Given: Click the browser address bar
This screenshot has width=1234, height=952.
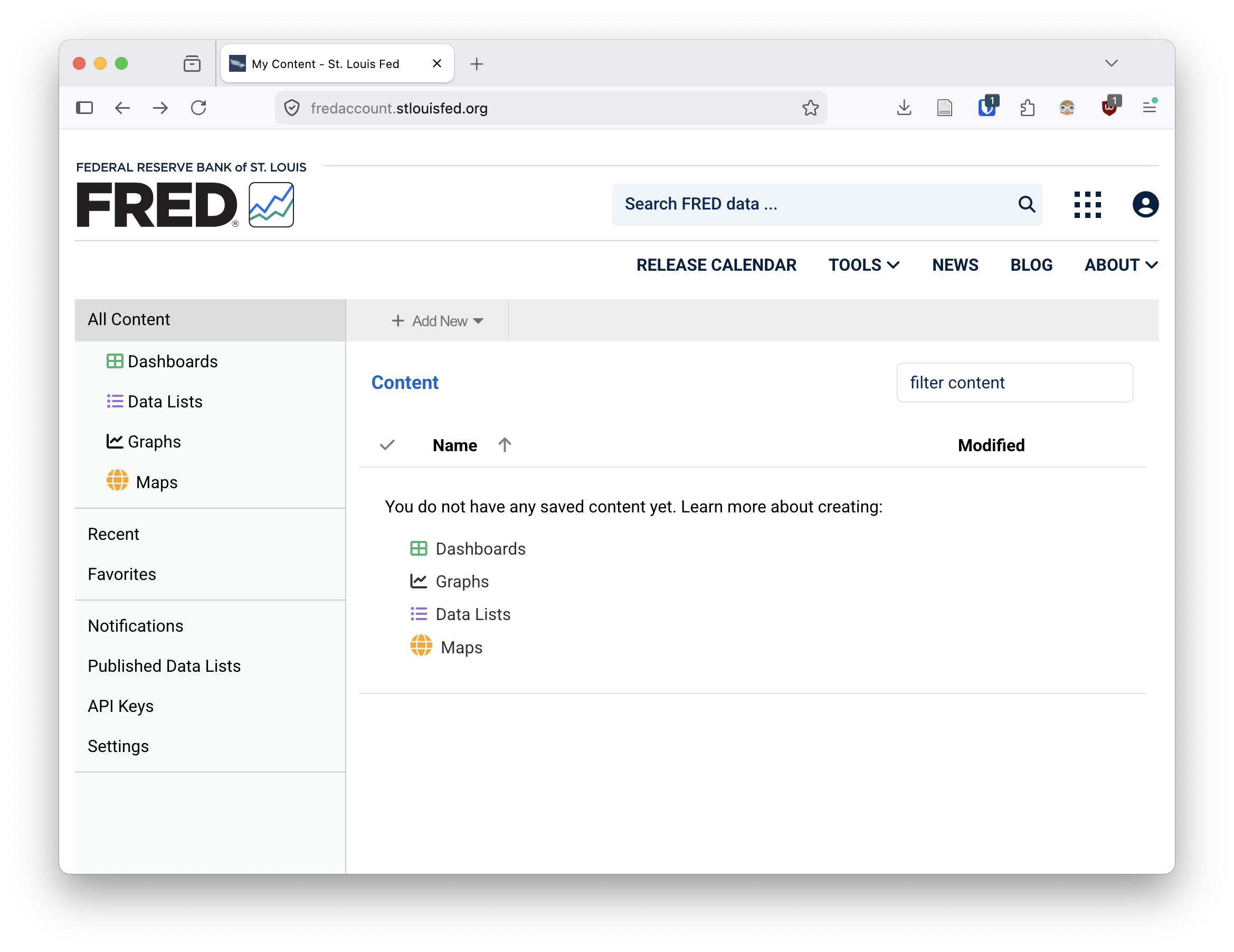Looking at the screenshot, I should [551, 108].
